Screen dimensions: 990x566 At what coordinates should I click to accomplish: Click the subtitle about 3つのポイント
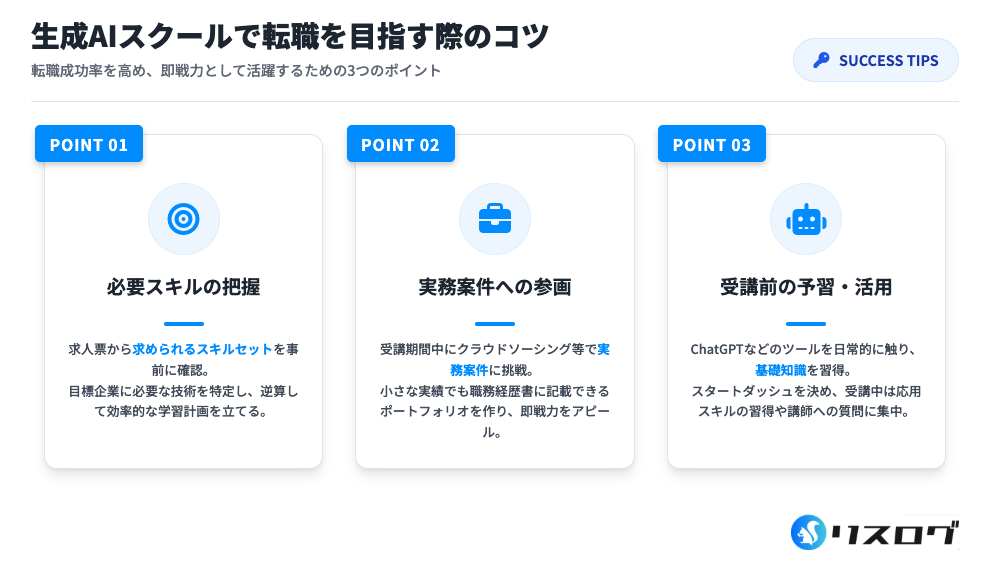pyautogui.click(x=236, y=72)
